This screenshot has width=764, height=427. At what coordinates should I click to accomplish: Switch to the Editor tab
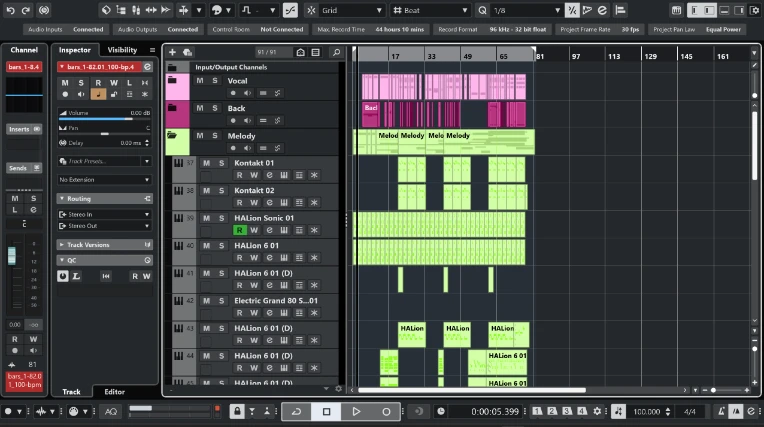[115, 391]
